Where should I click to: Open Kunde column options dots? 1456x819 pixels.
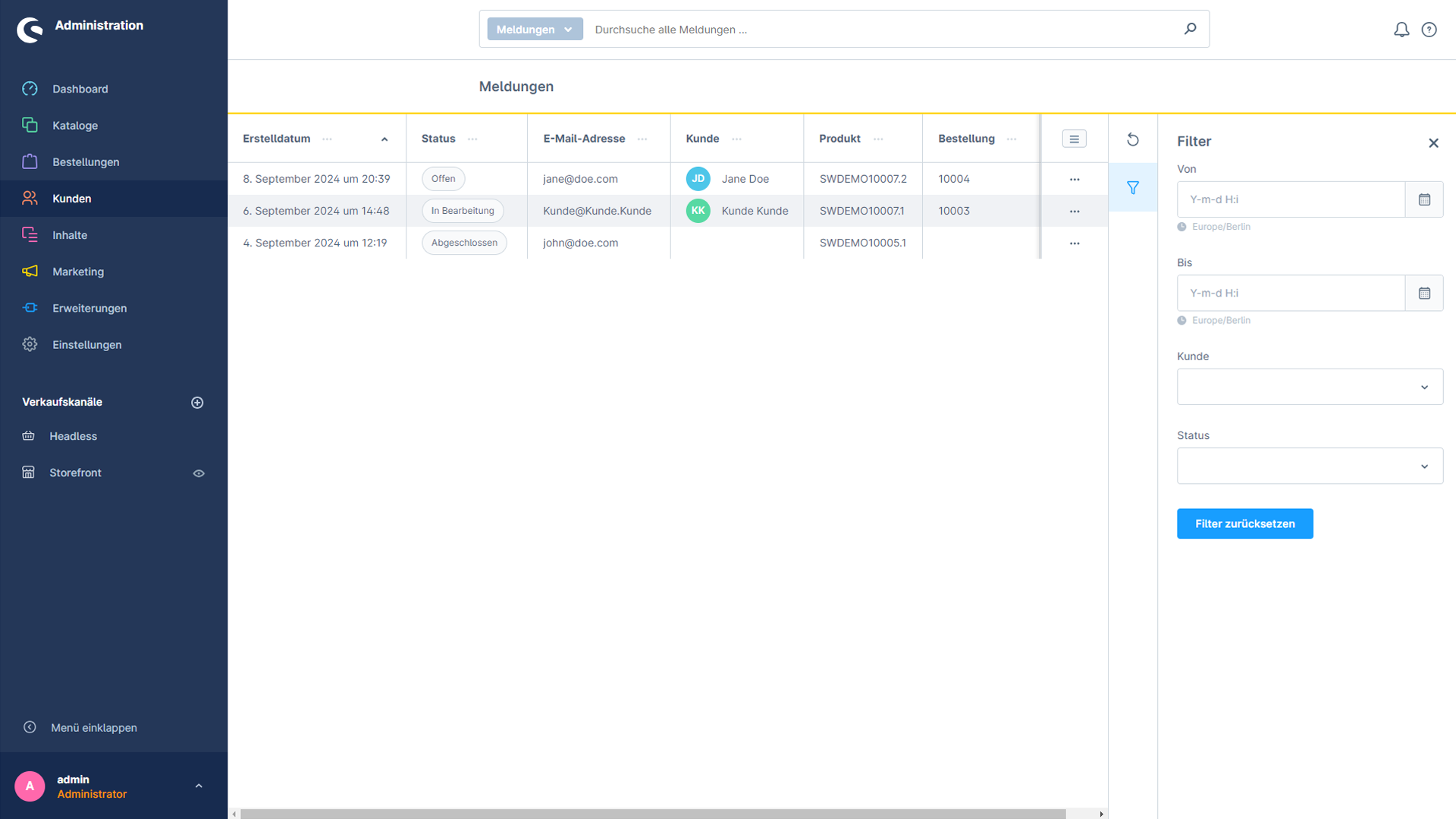(736, 139)
